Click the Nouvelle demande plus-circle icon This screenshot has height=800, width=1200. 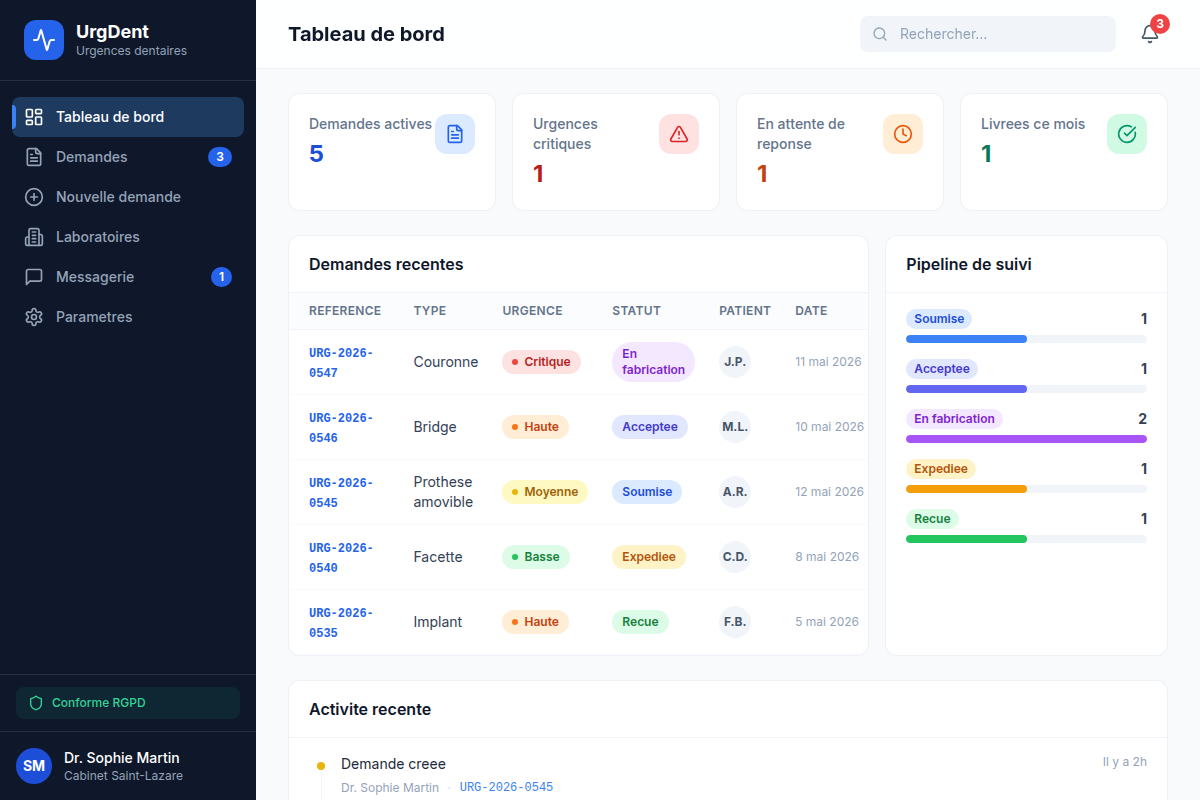(34, 197)
